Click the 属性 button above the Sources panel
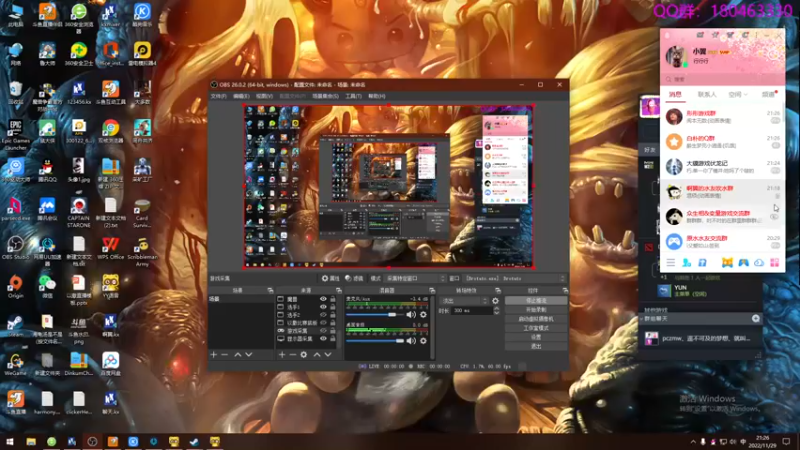Image resolution: width=800 pixels, height=450 pixels. click(330, 279)
